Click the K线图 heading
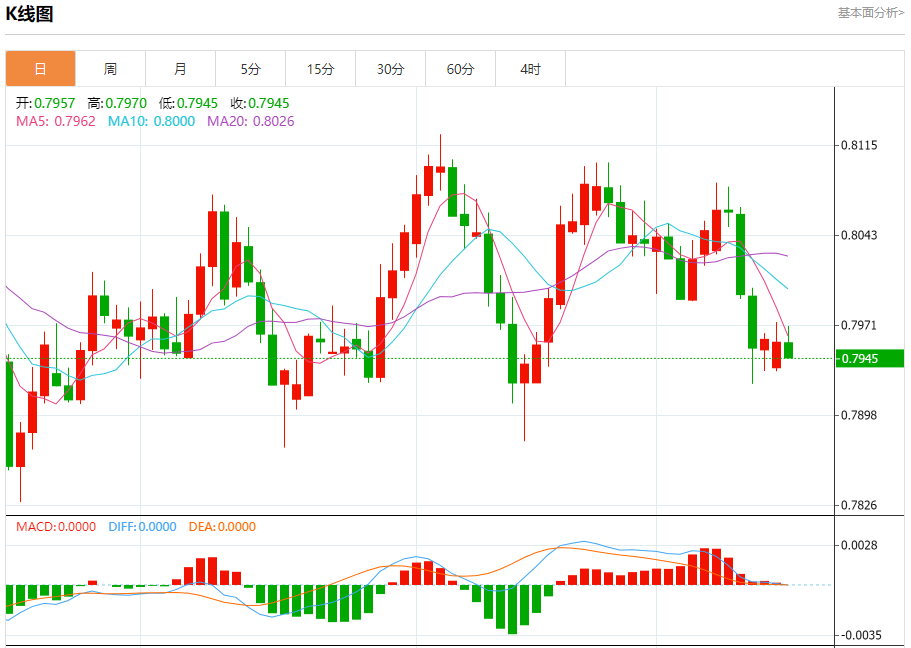Viewport: 911px width, 648px height. (x=30, y=14)
